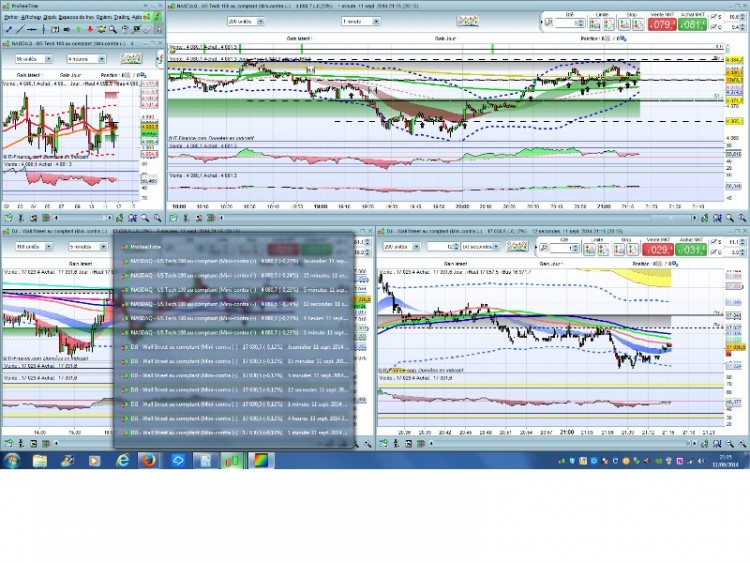Toggle the S checkbox on NASDAQ order panel
The width and height of the screenshot is (750, 563).
714,17
